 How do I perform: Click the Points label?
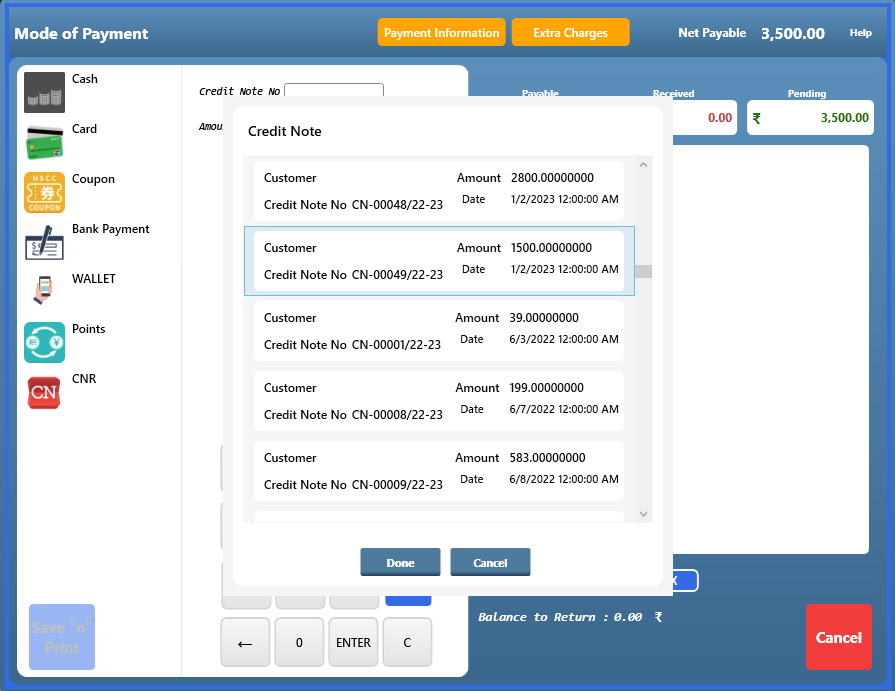tap(88, 329)
